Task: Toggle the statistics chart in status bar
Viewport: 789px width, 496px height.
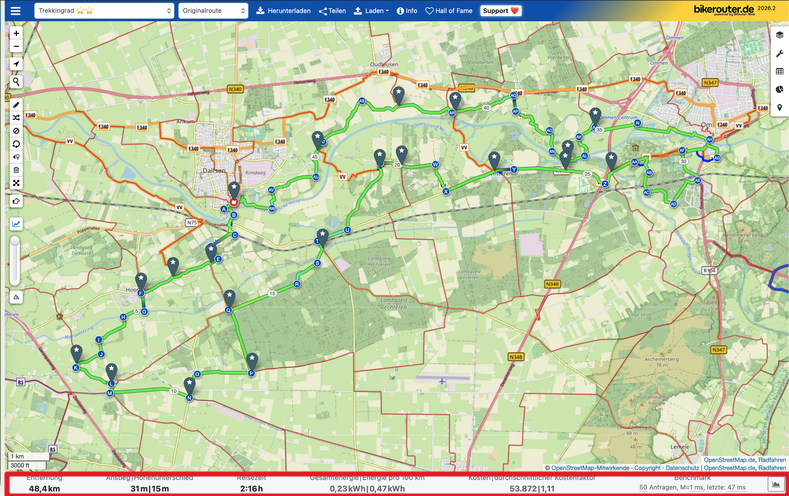Action: click(x=775, y=484)
